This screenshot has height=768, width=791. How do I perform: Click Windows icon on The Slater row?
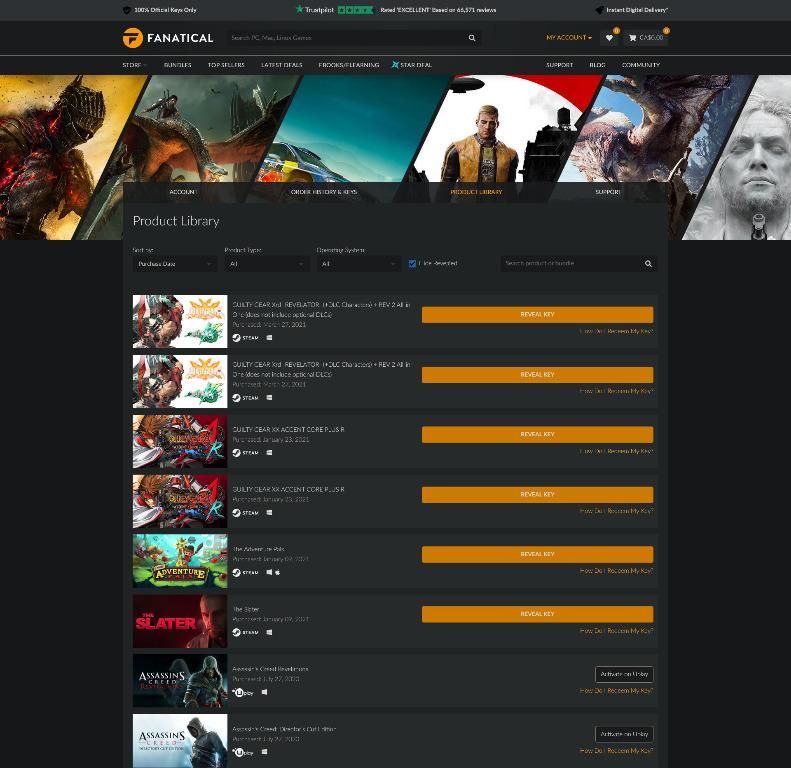tap(269, 632)
